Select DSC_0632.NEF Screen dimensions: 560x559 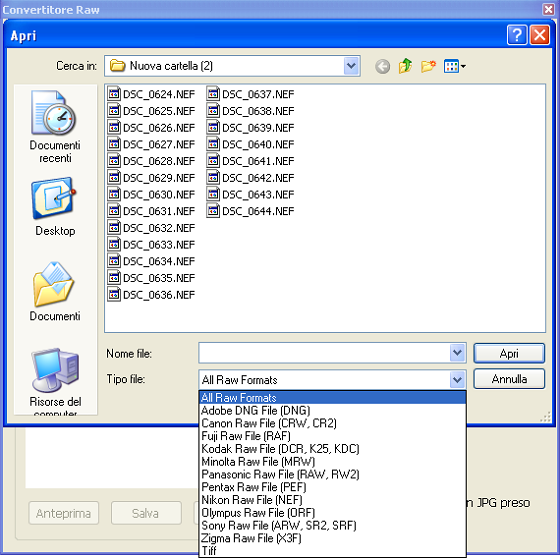tap(151, 228)
